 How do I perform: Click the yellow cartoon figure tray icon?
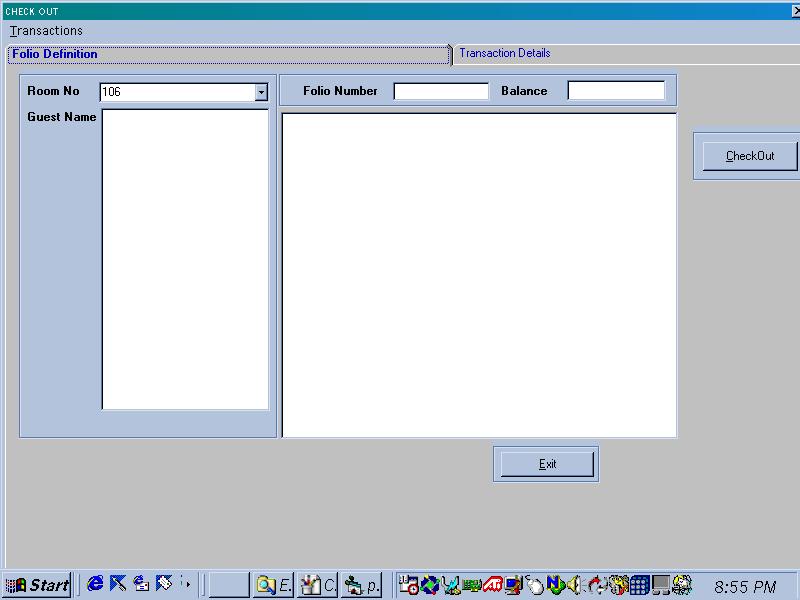coord(618,585)
